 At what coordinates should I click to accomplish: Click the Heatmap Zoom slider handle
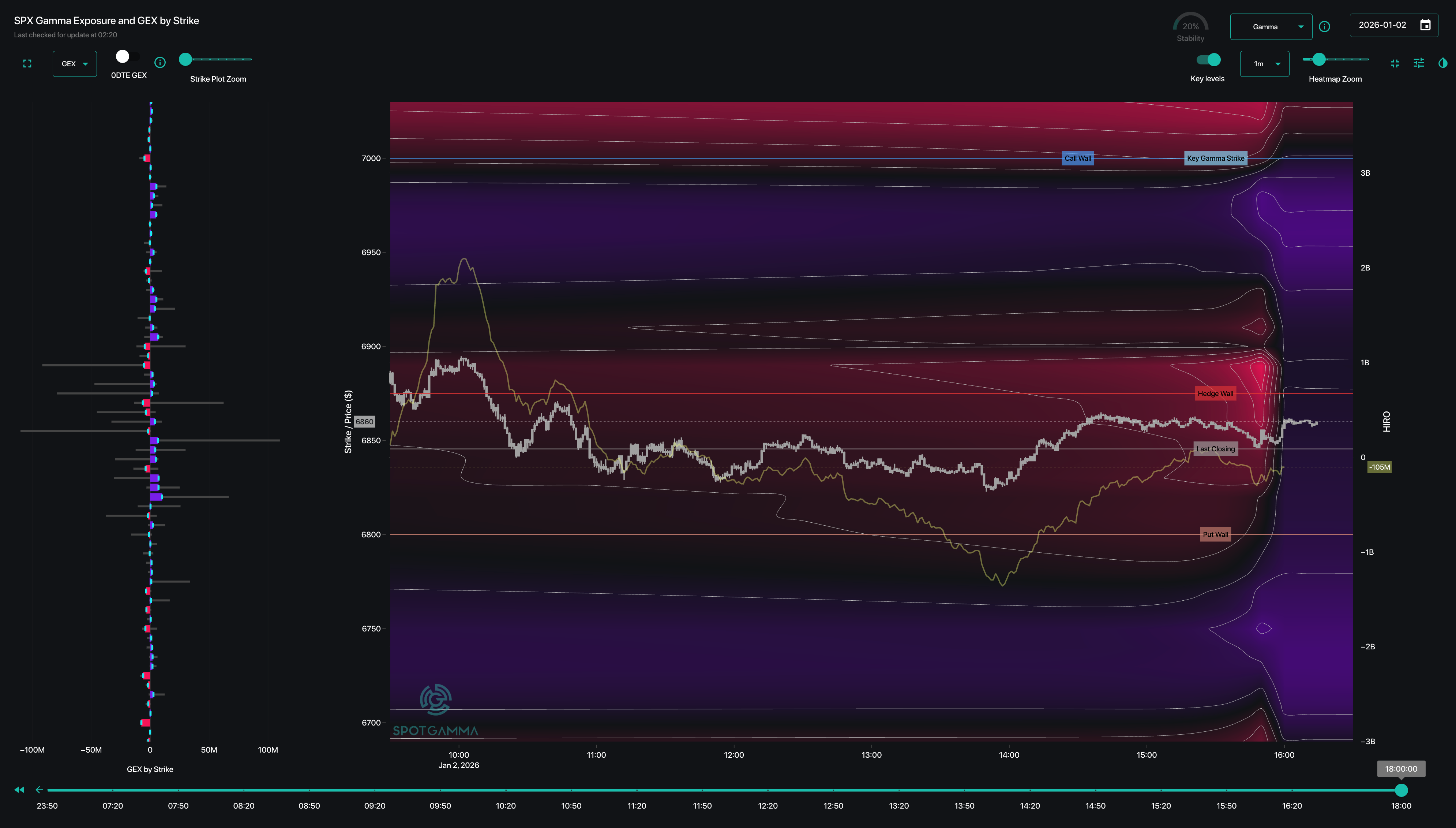click(x=1319, y=59)
